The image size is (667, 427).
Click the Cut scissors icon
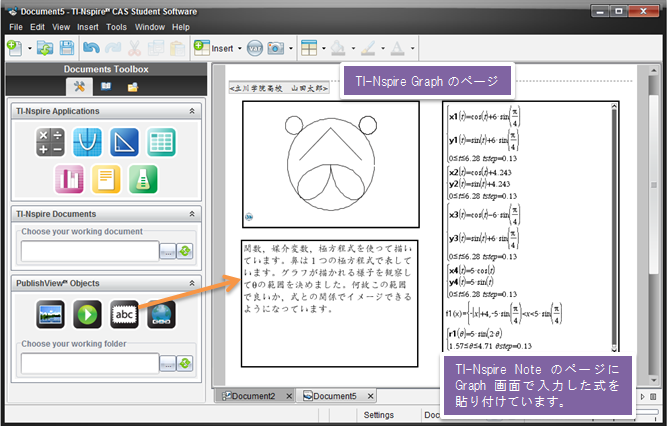coord(134,48)
